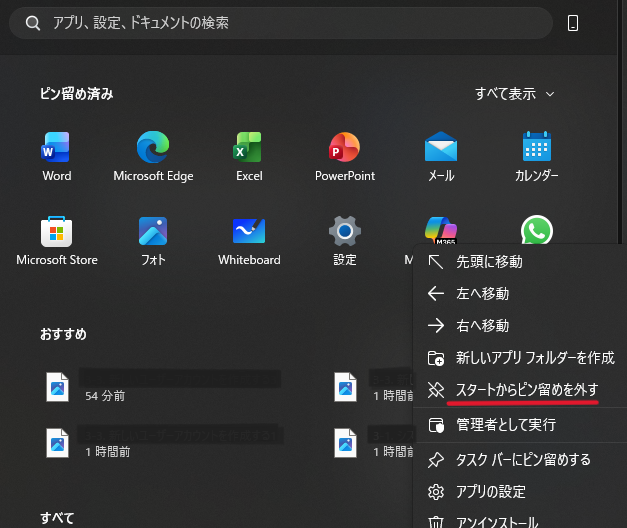This screenshot has height=528, width=627.
Task: Click the Microsoft 365 Copilot icon
Action: (x=441, y=230)
